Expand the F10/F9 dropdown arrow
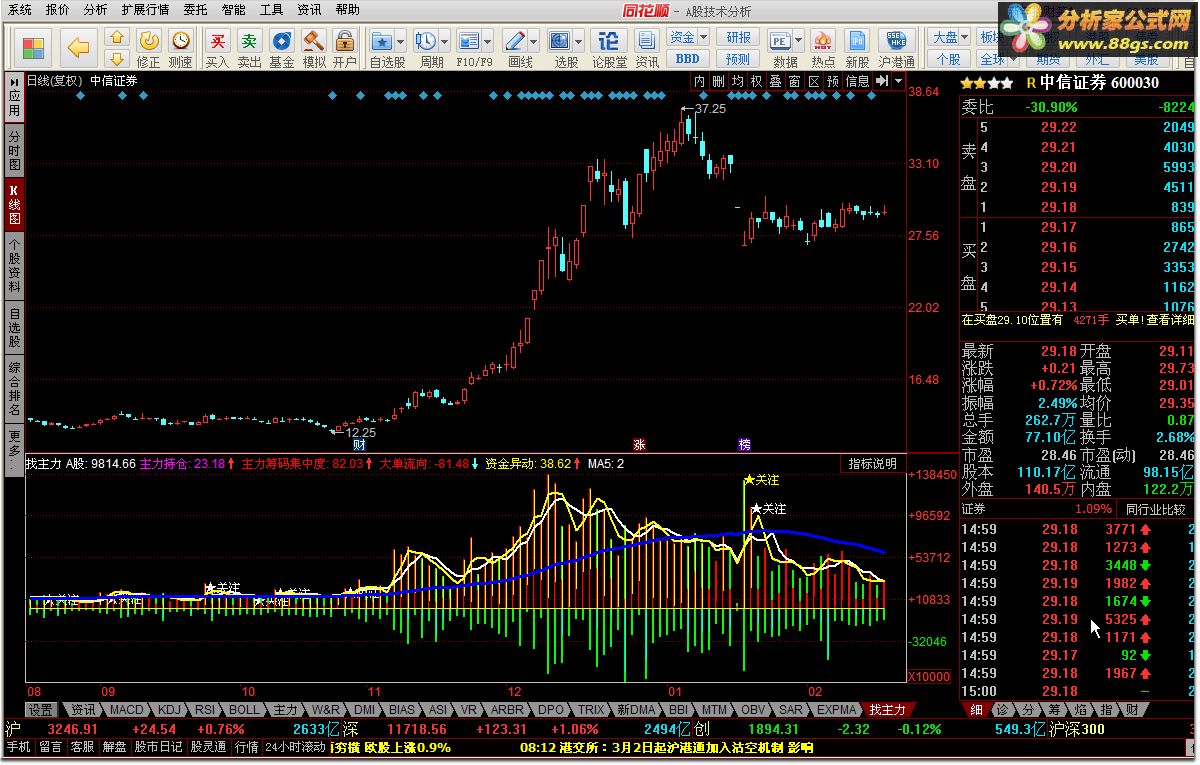The image size is (1200, 765). pyautogui.click(x=489, y=41)
